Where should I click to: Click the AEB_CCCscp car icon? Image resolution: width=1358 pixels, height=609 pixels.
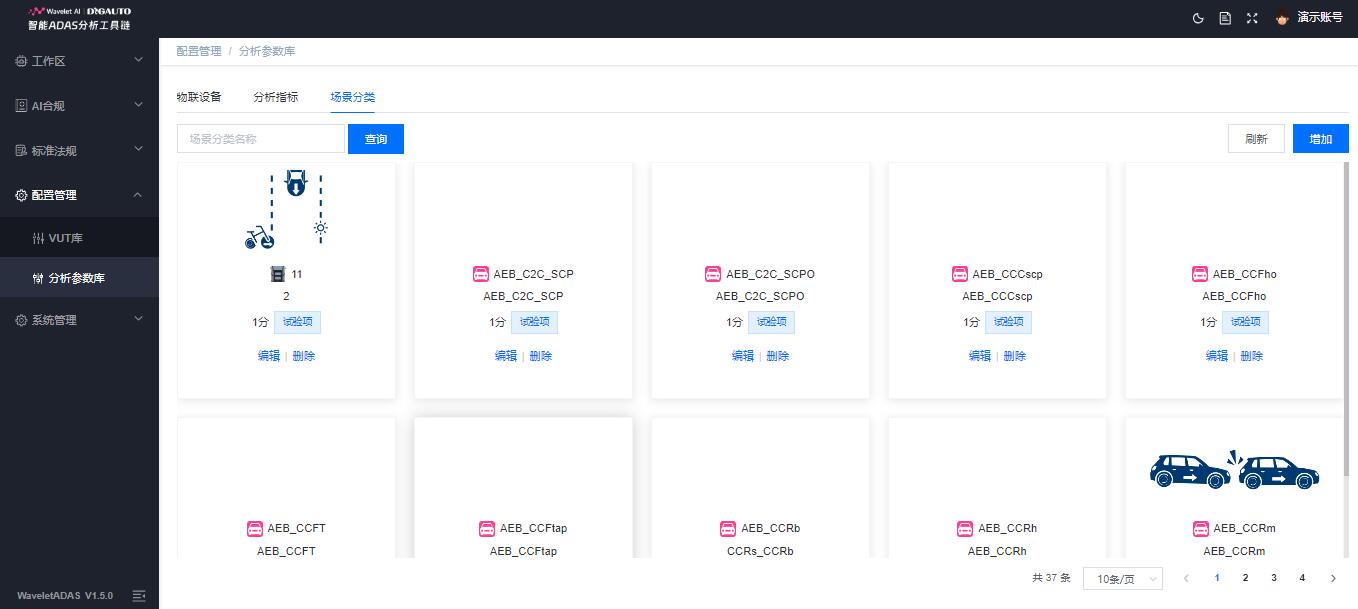tap(960, 274)
